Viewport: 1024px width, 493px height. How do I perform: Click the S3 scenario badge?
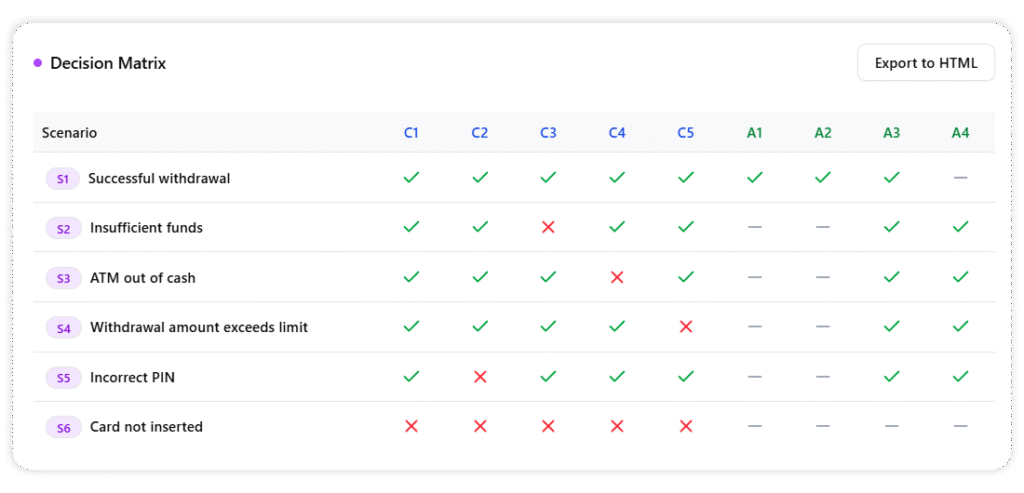(x=63, y=278)
